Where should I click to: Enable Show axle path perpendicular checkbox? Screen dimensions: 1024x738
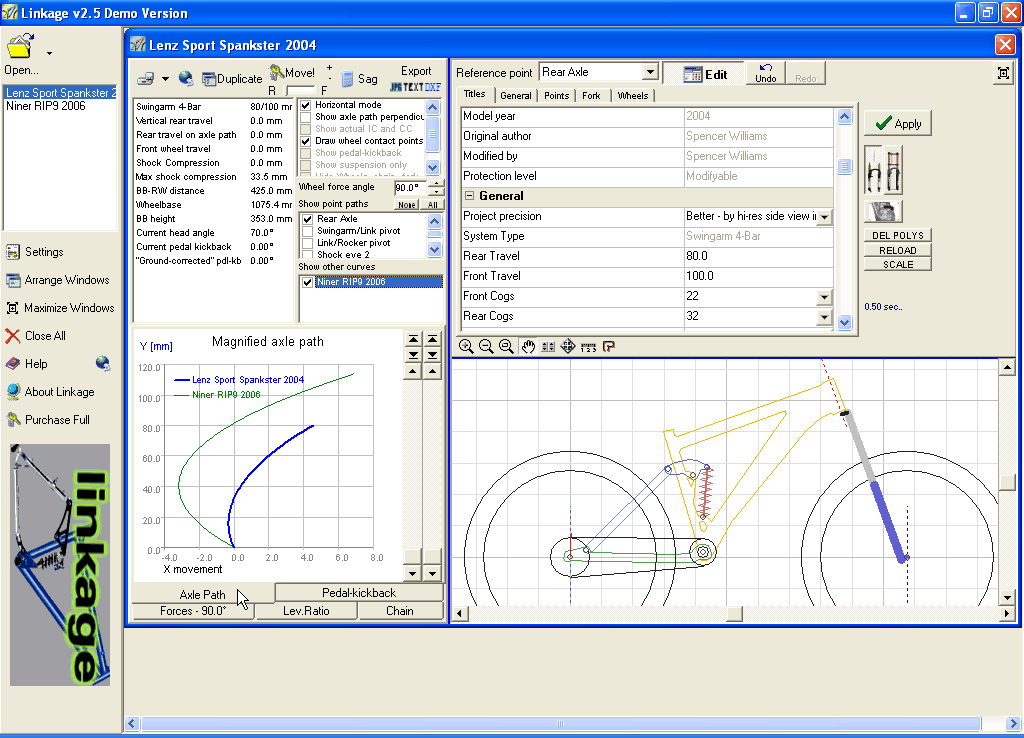[306, 117]
